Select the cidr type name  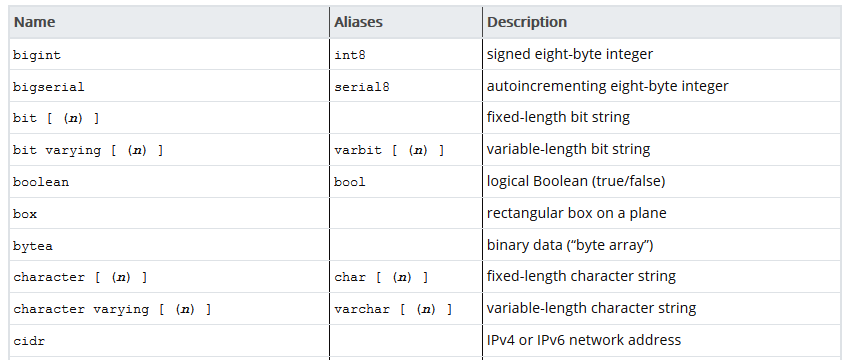29,341
